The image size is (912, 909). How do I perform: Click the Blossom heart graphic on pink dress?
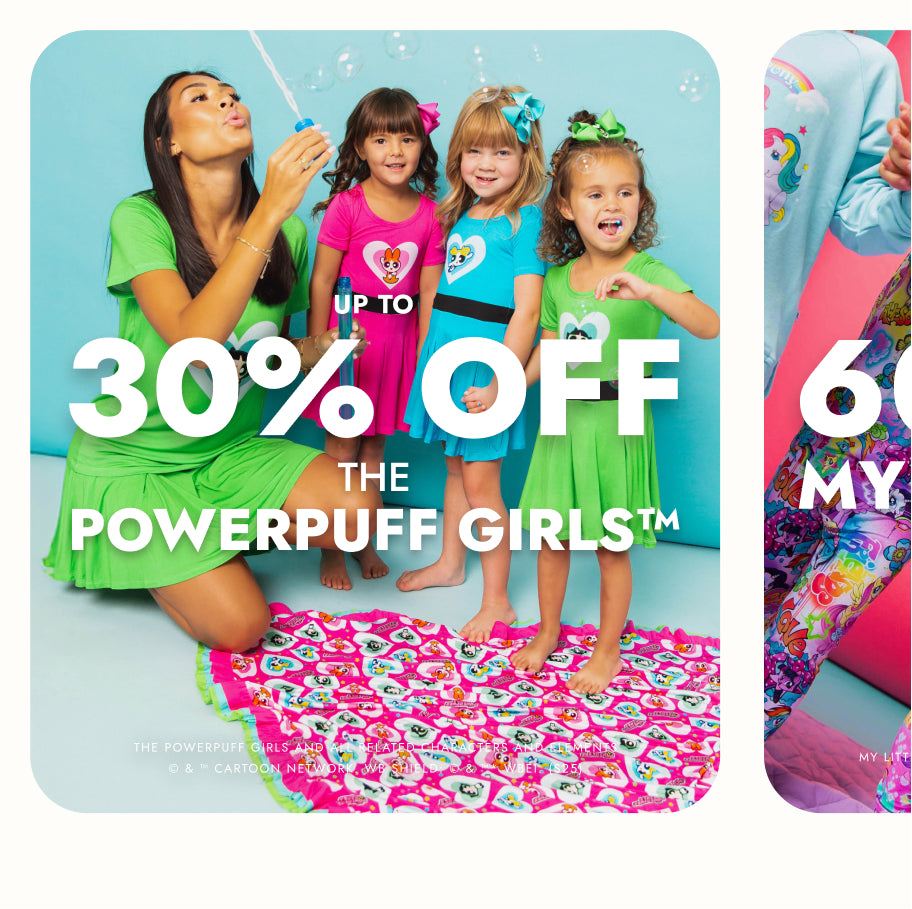[390, 264]
